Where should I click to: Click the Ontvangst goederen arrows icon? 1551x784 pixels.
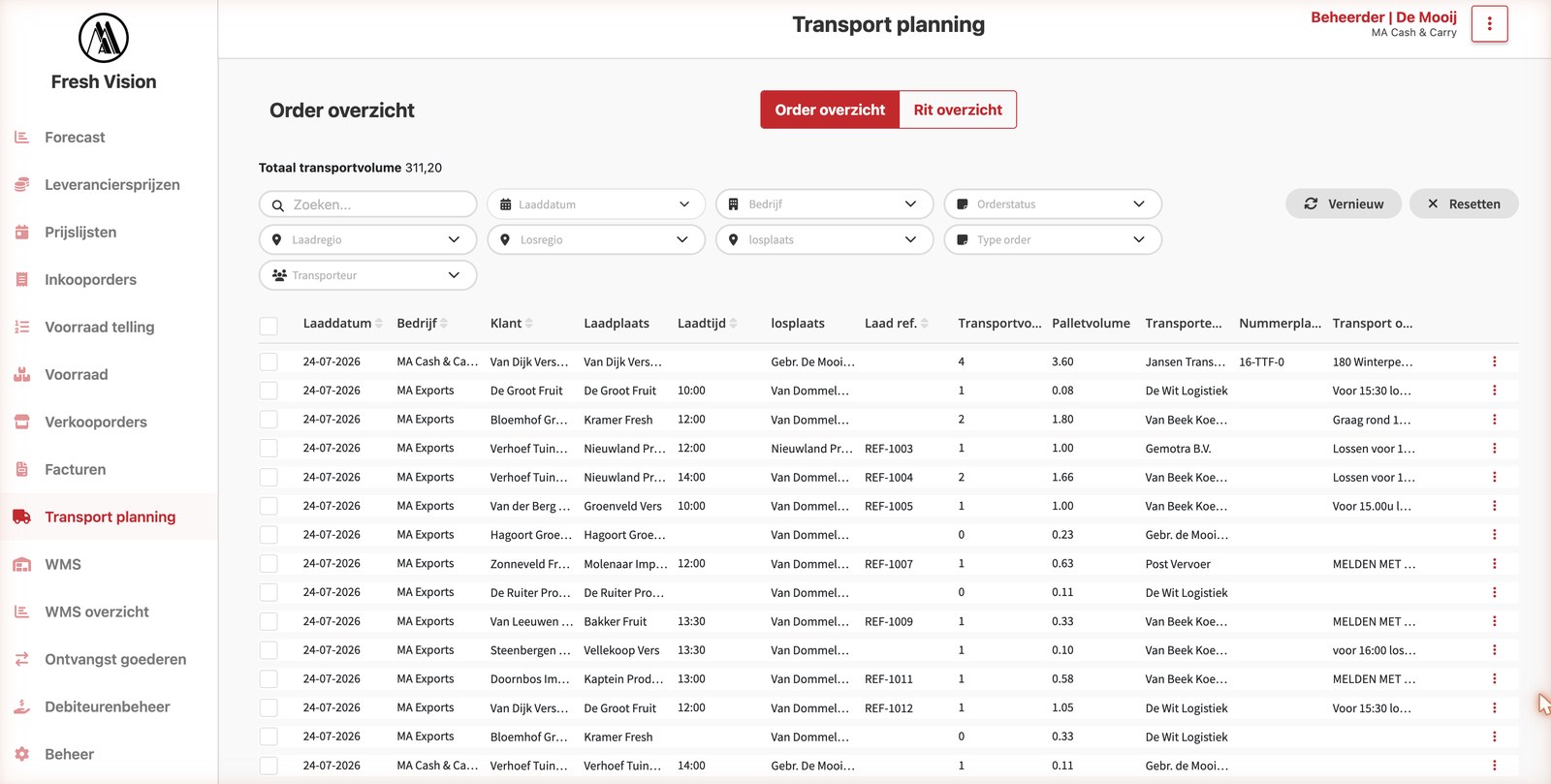tap(21, 660)
